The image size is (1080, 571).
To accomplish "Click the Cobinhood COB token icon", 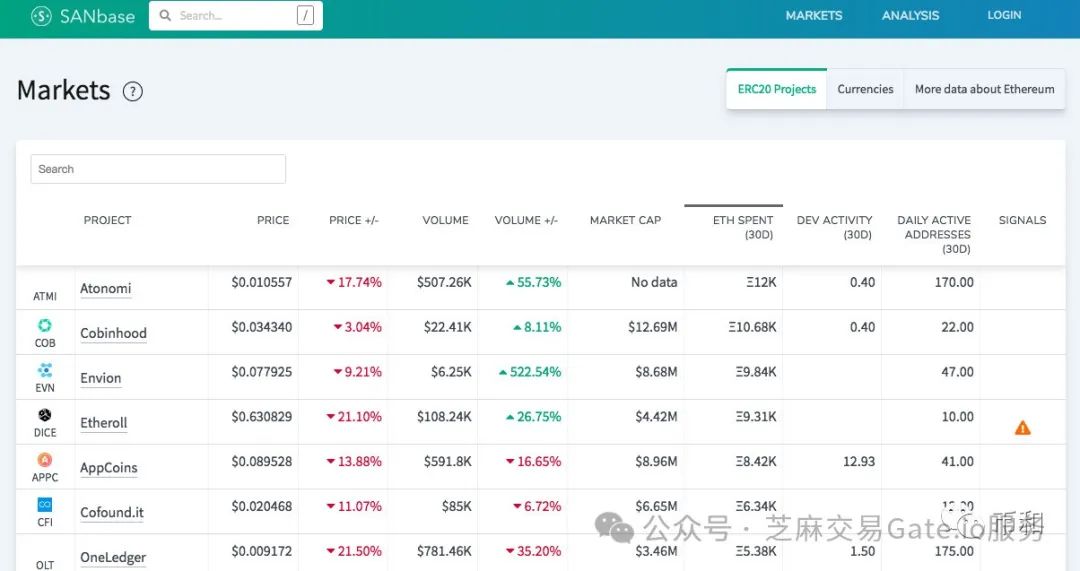I will tap(45, 326).
